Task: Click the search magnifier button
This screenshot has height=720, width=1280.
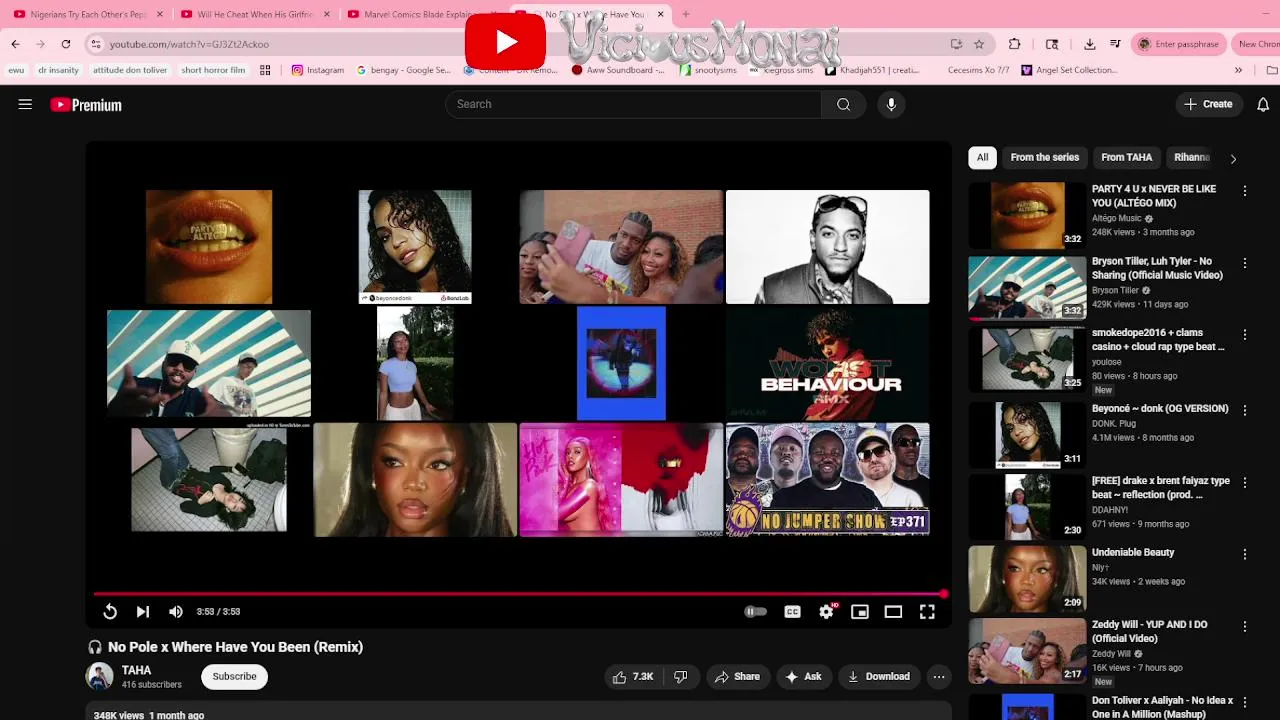Action: coord(844,104)
